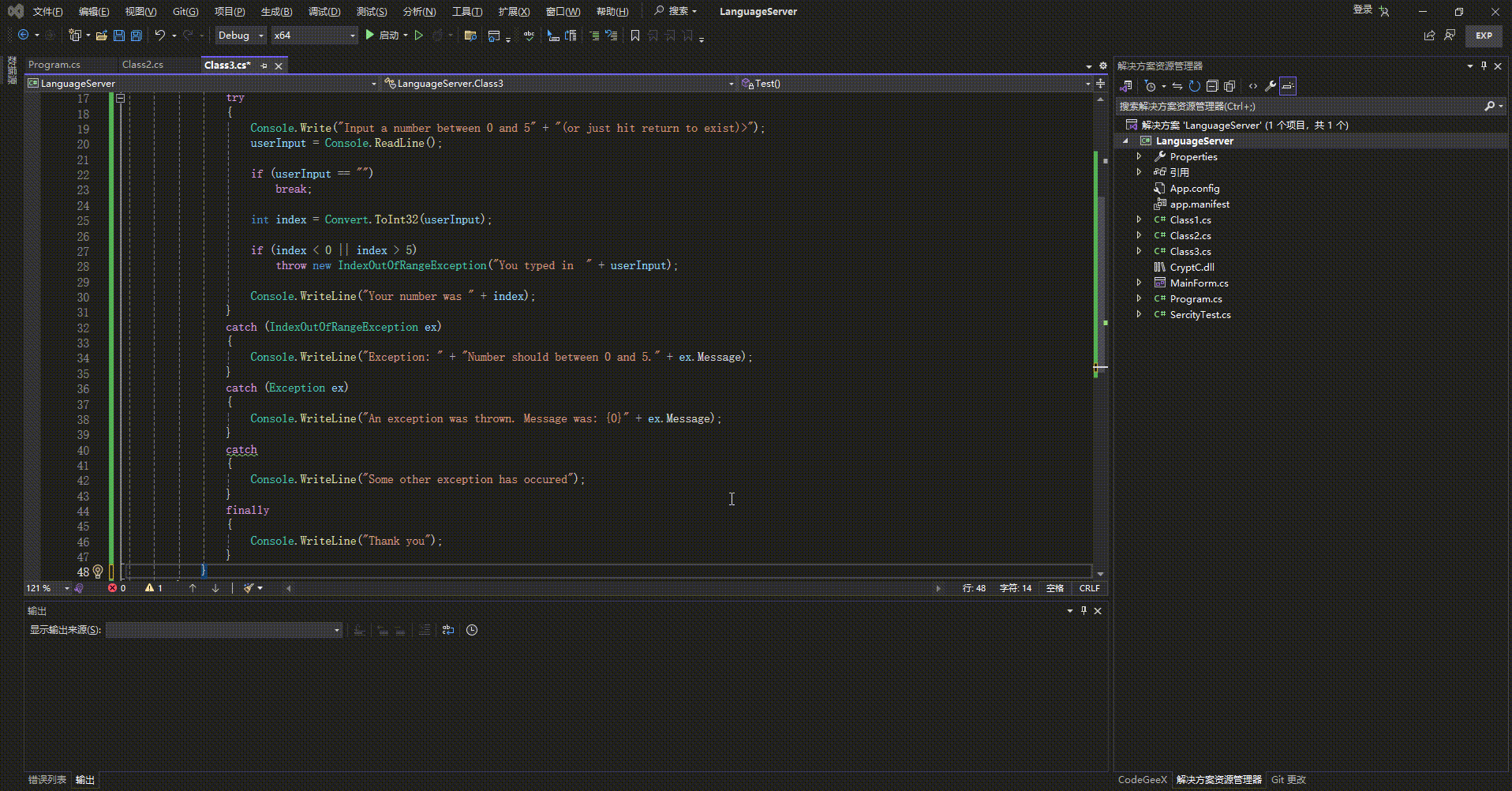Click Show All Files icon in Solution Explorer
The width and height of the screenshot is (1512, 791).
[1229, 86]
